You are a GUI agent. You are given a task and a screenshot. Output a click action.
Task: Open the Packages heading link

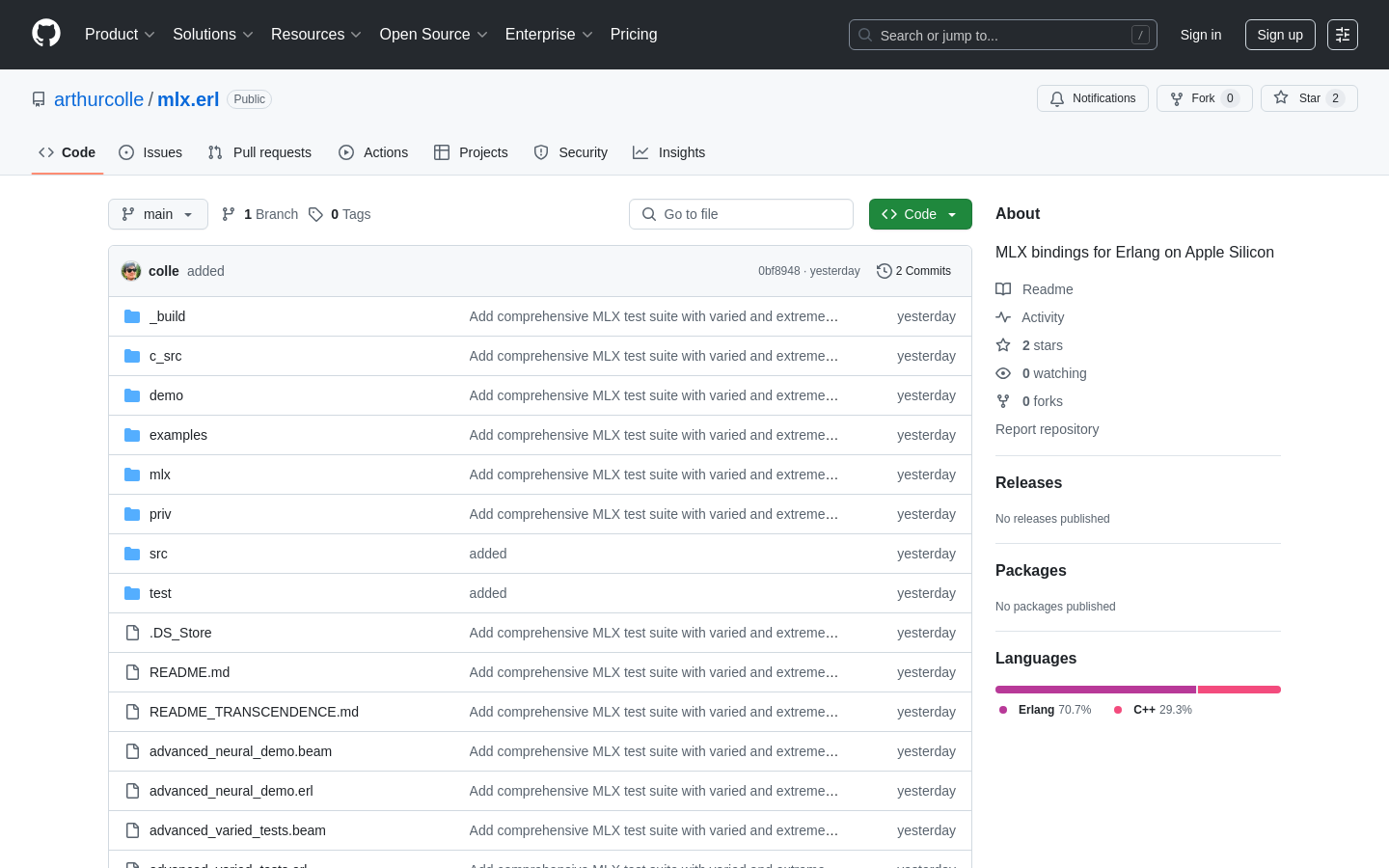pyautogui.click(x=1030, y=571)
